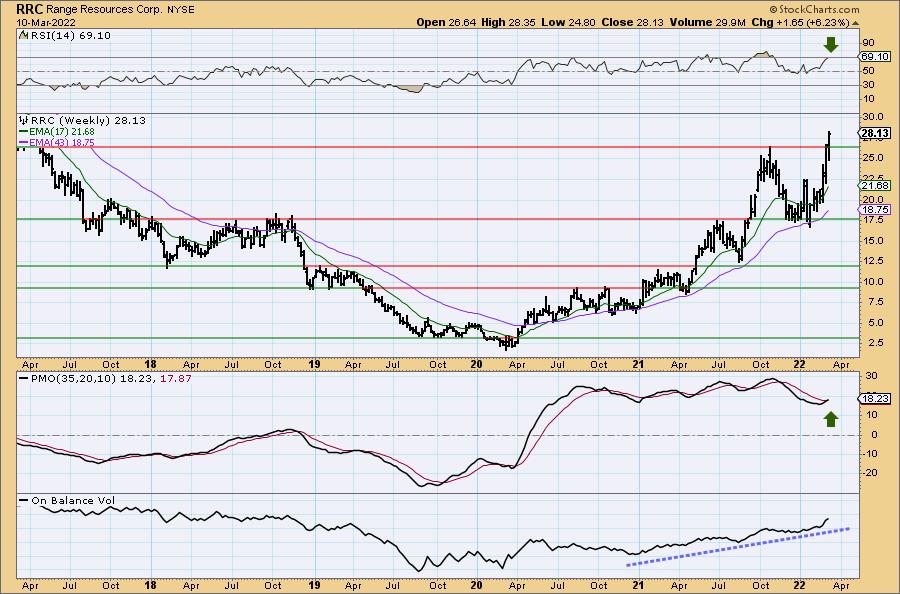This screenshot has height=594, width=900.
Task: Click the On Balance Vol label
Action: [x=73, y=500]
